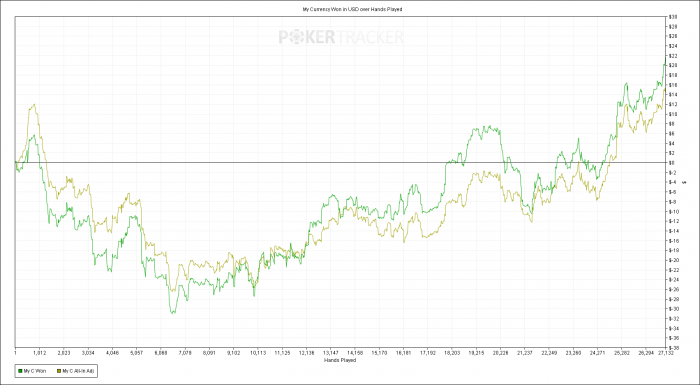This screenshot has height=385, width=700.
Task: Click the y-axis label $14
Action: tap(673, 95)
